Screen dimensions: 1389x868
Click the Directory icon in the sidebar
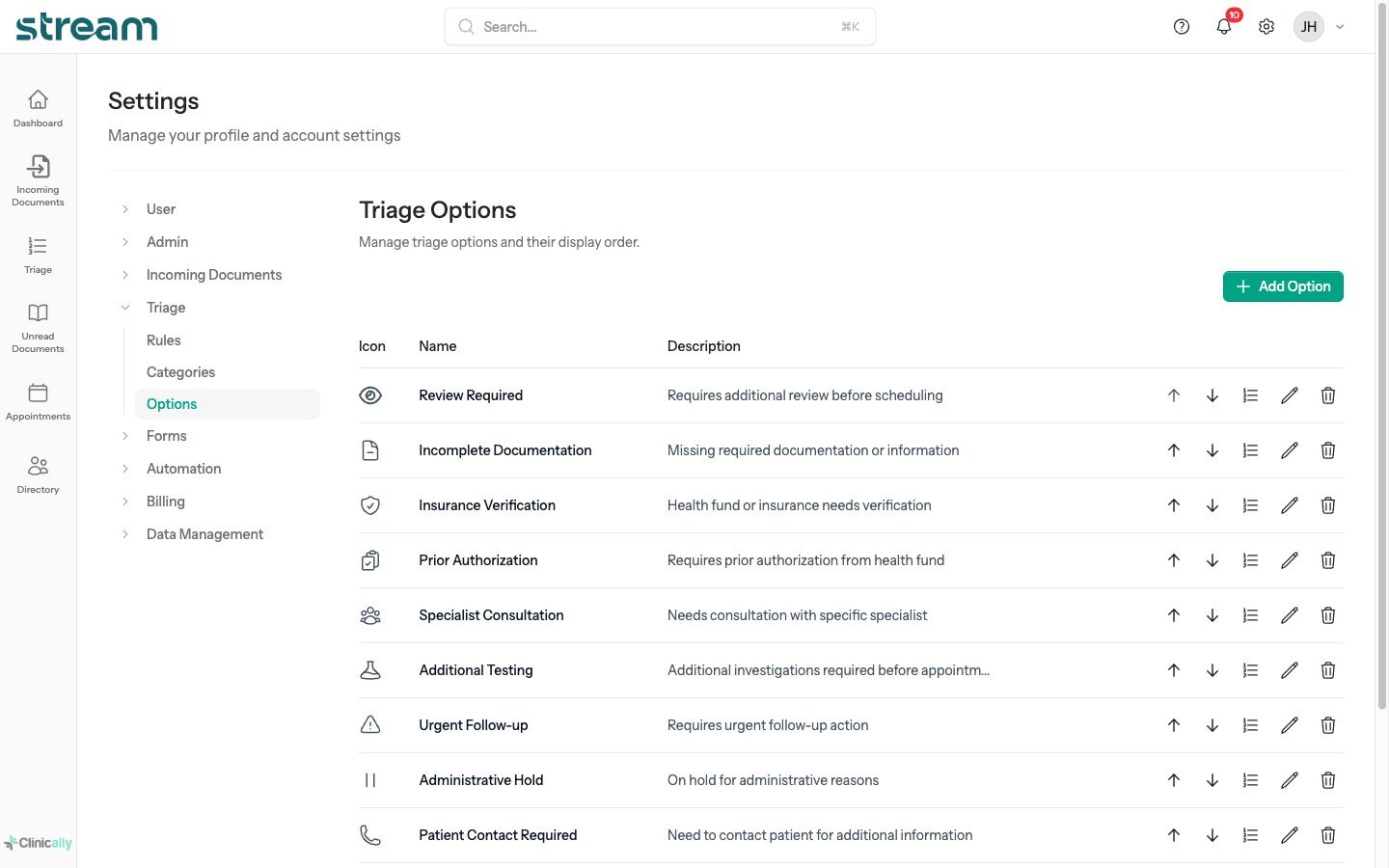coord(38,470)
